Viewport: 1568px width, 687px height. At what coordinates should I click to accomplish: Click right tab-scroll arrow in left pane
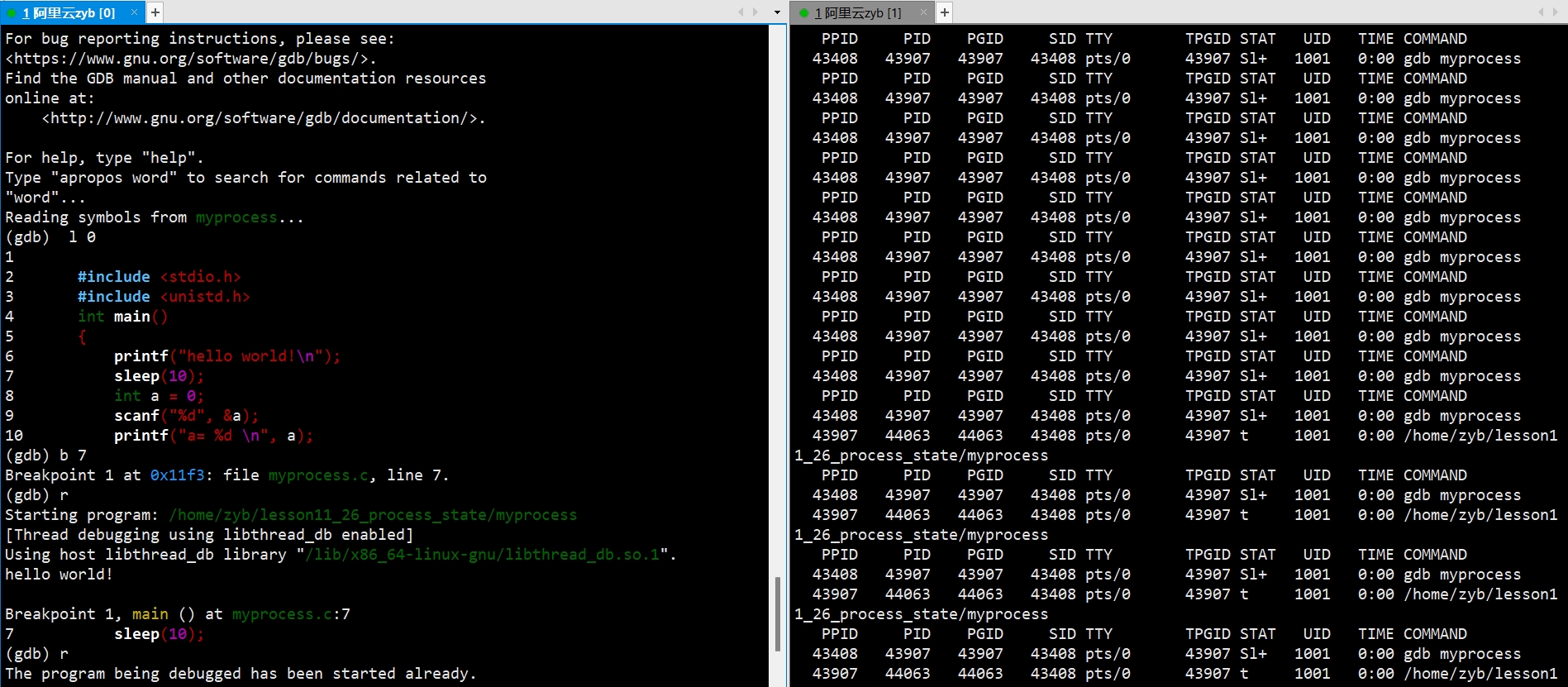pyautogui.click(x=755, y=12)
